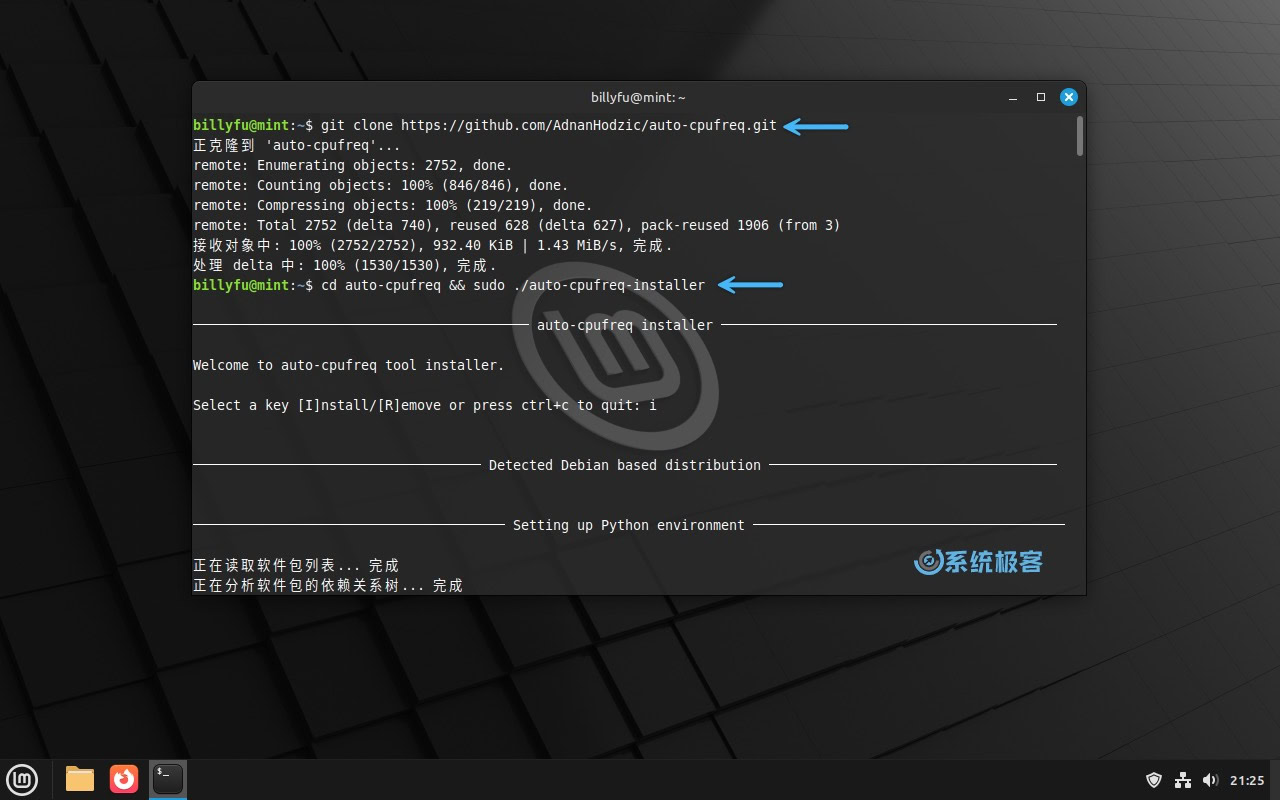
Task: Click the terminal title bar 'billyfu@mint: ~'
Action: point(638,97)
